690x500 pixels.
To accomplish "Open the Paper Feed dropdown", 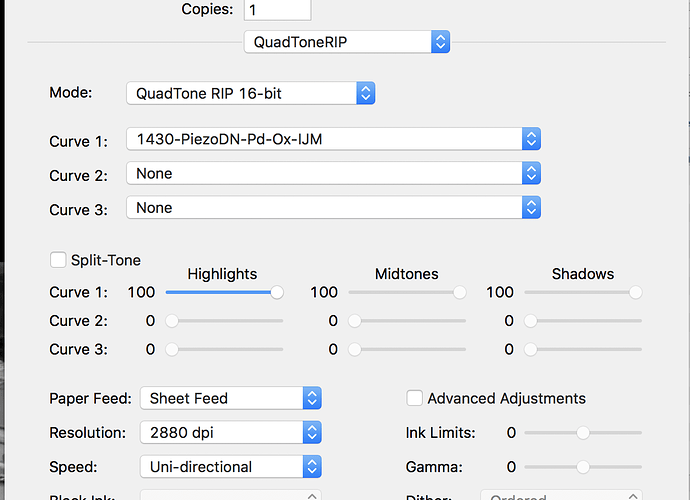I will pyautogui.click(x=230, y=398).
